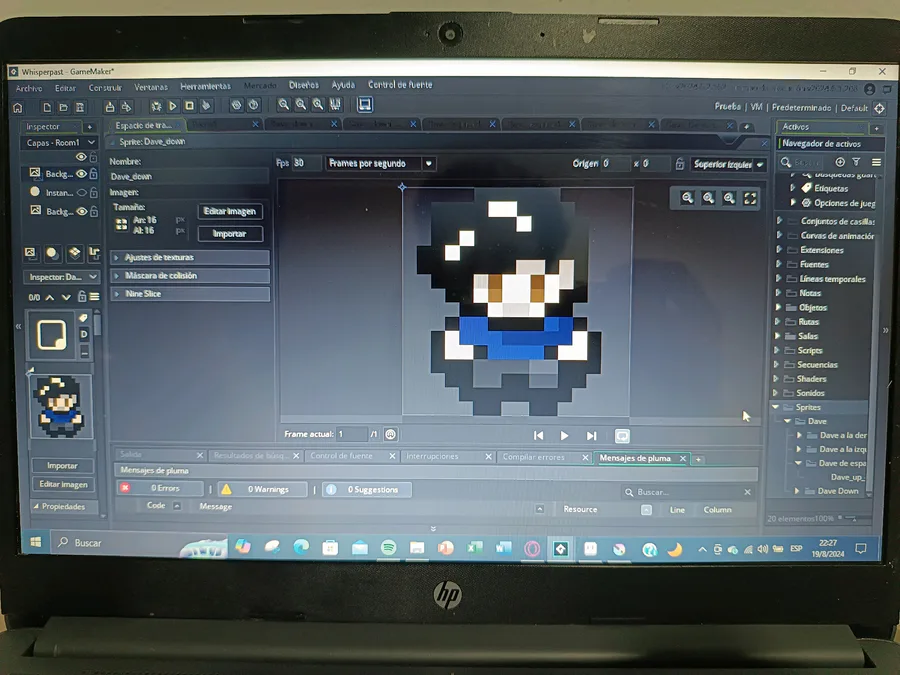Click the Editar imagen button under Tamaño
This screenshot has width=900, height=675.
230,211
